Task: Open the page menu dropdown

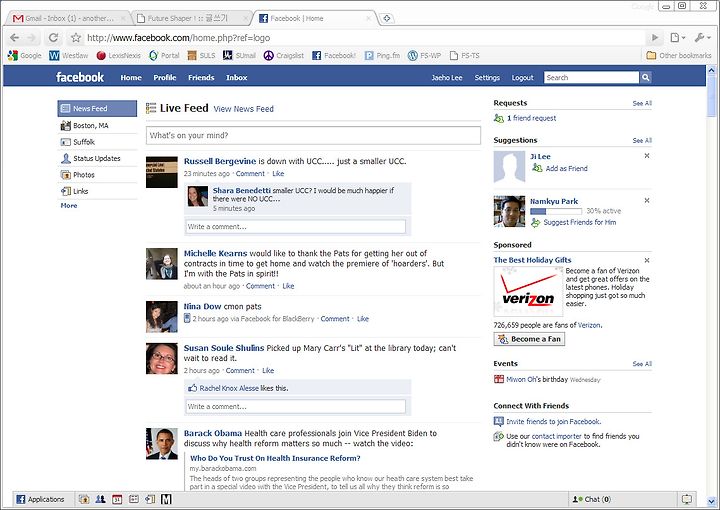Action: [678, 38]
